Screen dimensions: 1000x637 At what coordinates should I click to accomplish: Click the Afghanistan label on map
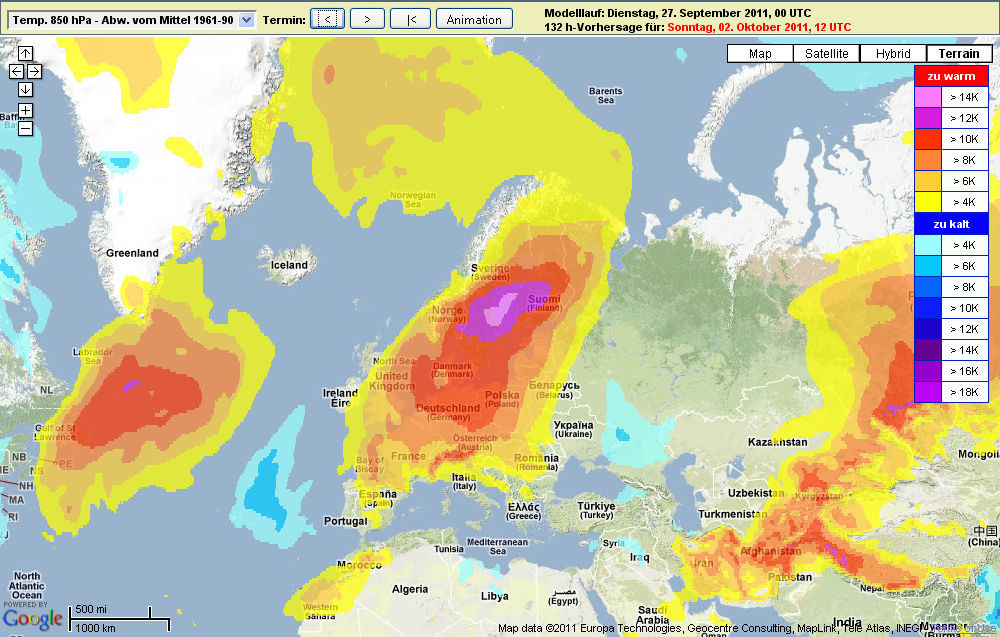[x=770, y=551]
